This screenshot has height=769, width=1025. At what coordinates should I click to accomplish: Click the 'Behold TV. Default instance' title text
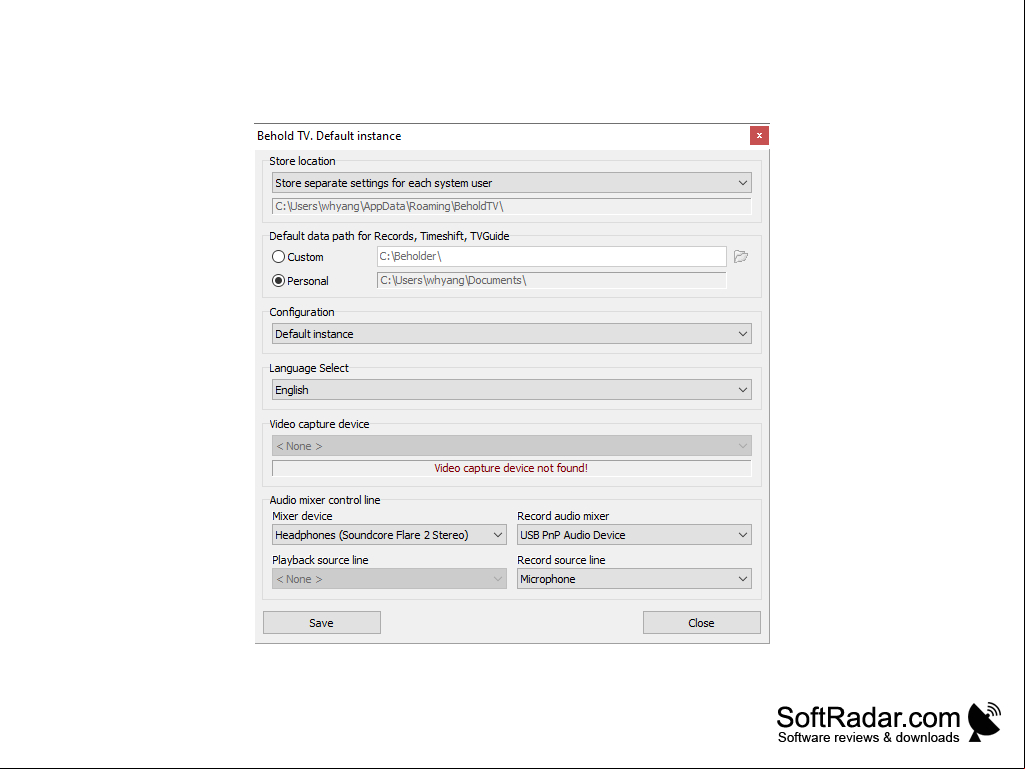[x=329, y=136]
